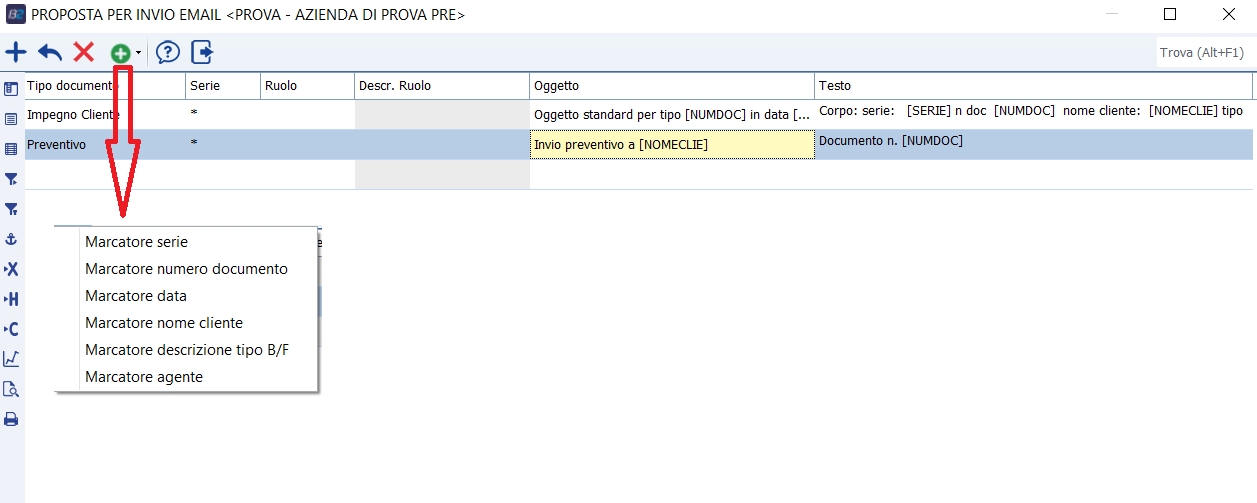Click the H export sidebar icon
The height and width of the screenshot is (503, 1257).
pyautogui.click(x=11, y=299)
